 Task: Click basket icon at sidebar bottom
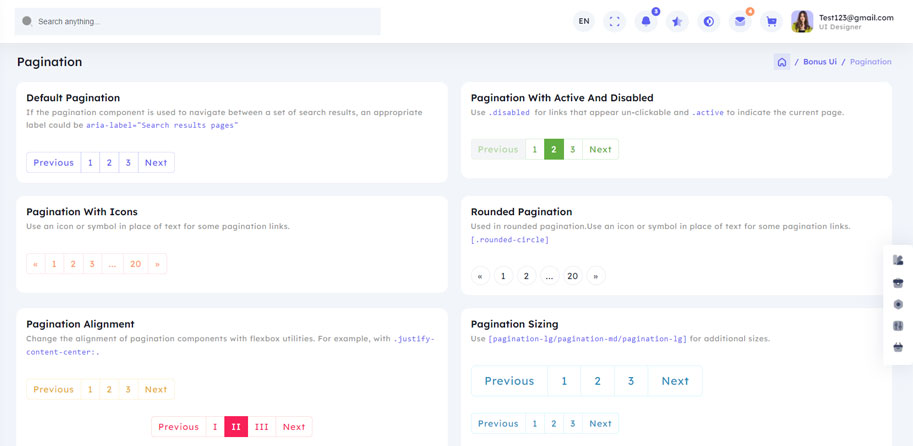click(898, 347)
